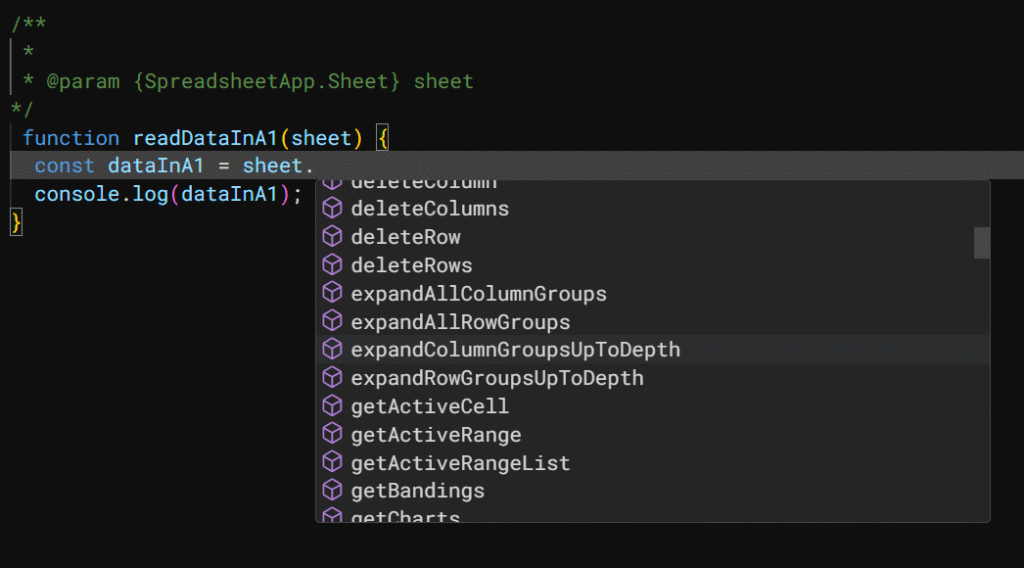Choose expandColumnGroupsUpToDepth from the suggestions
Viewport: 1024px width, 568px height.
(x=515, y=350)
